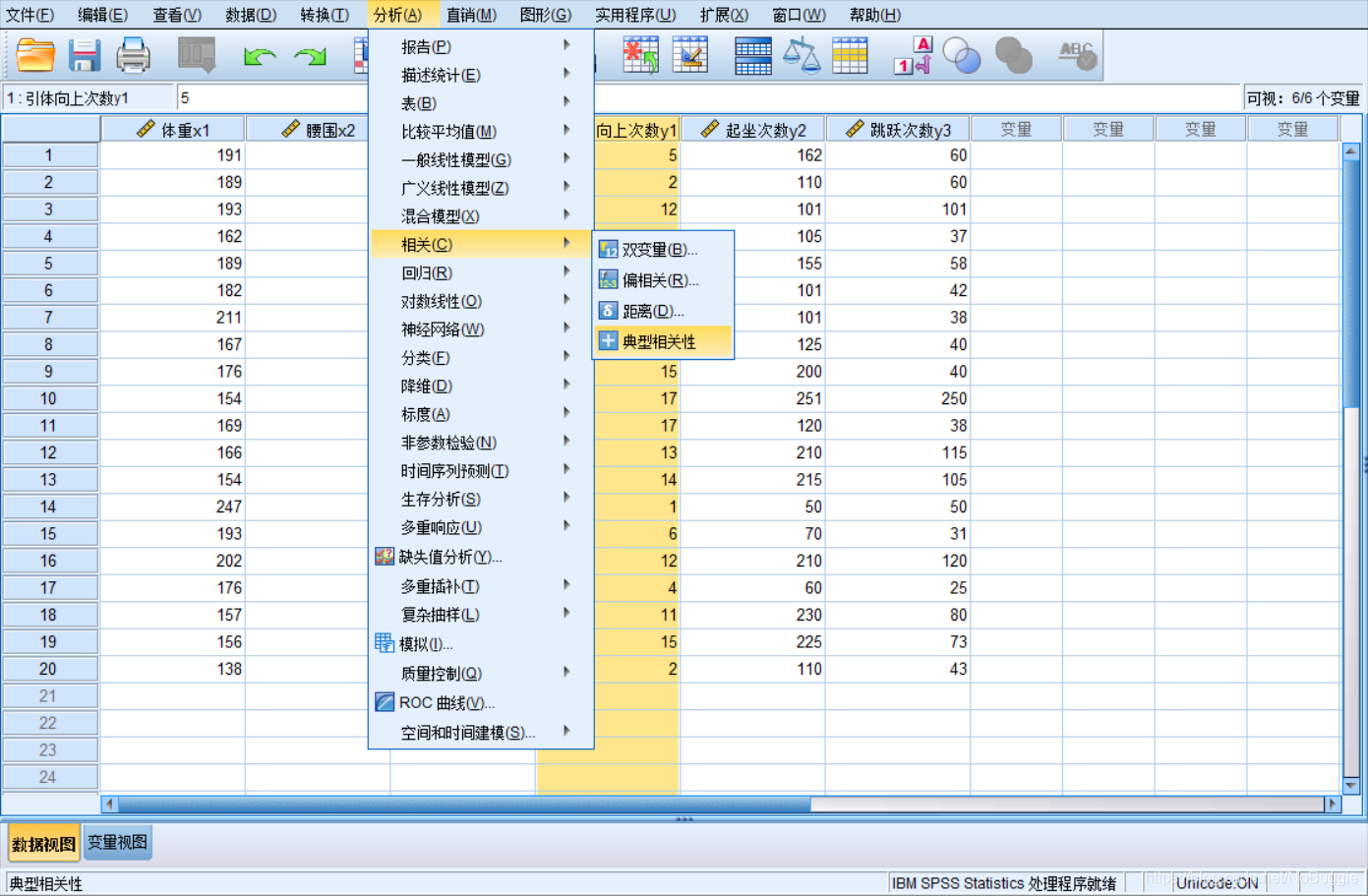This screenshot has width=1368, height=896.
Task: Click the 偏相关(R) submenu icon
Action: point(609,280)
